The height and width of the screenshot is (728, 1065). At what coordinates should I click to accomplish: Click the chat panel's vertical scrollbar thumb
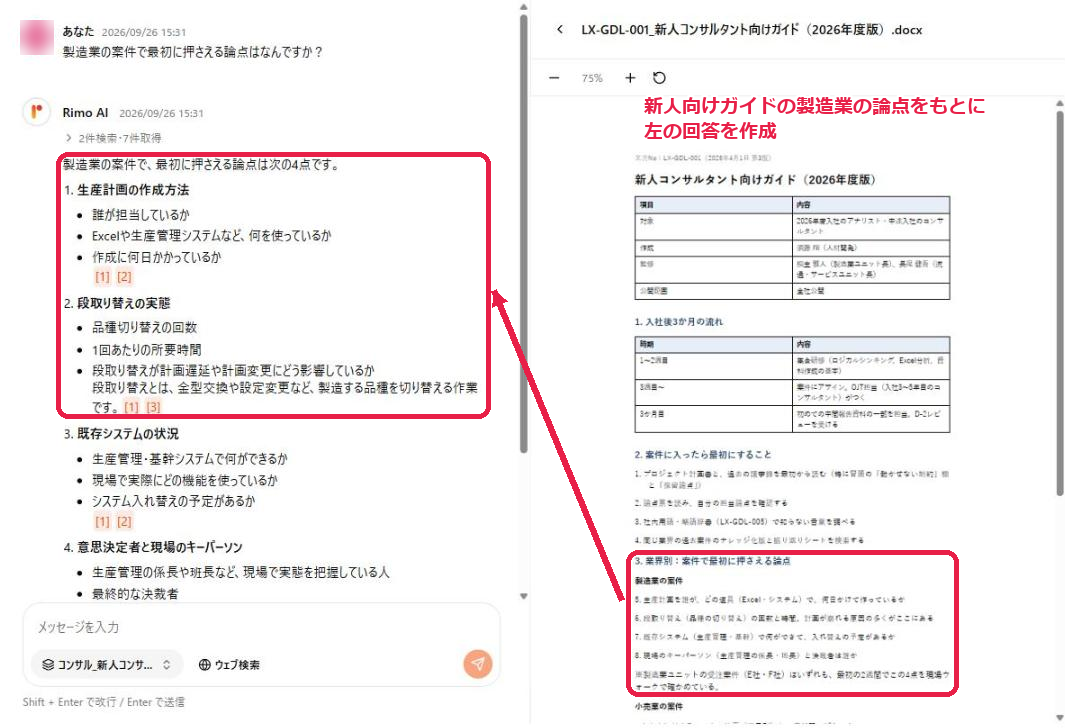(524, 233)
